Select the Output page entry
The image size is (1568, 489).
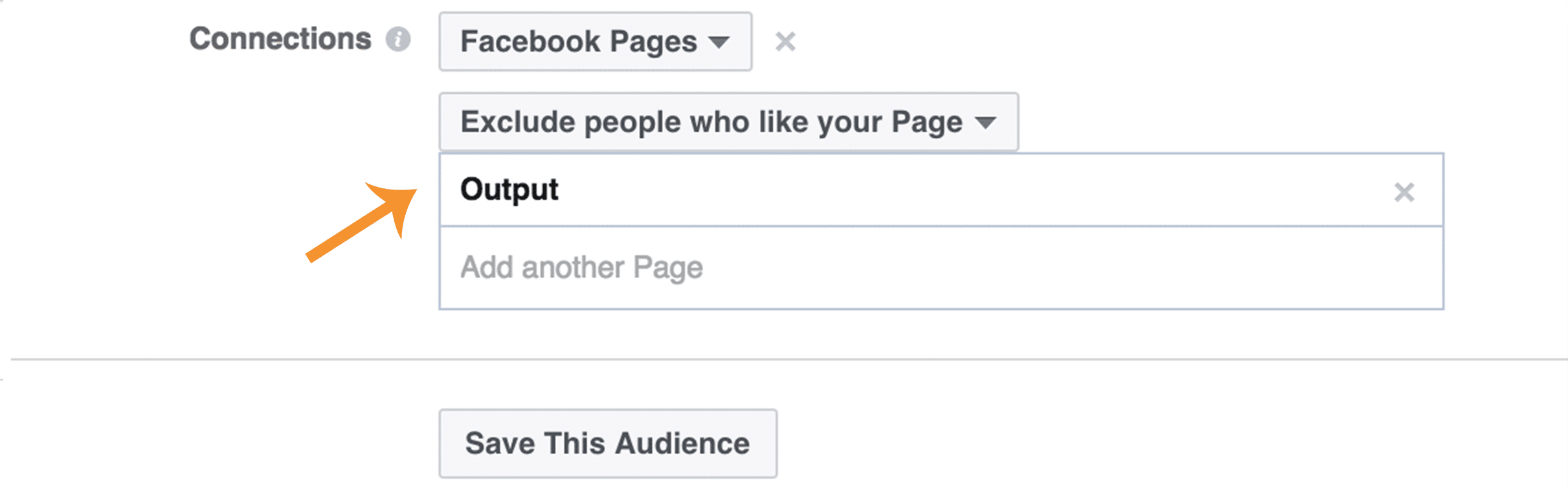point(941,190)
